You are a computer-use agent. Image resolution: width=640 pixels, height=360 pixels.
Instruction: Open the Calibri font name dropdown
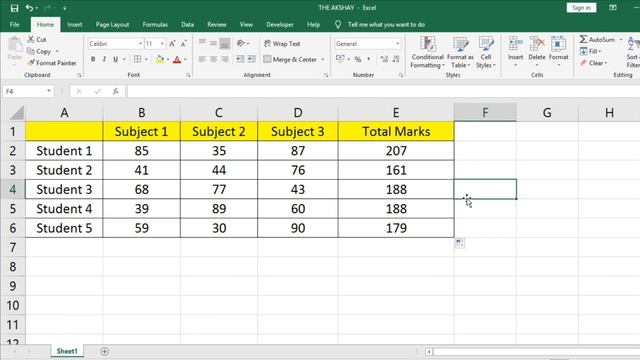tap(140, 44)
